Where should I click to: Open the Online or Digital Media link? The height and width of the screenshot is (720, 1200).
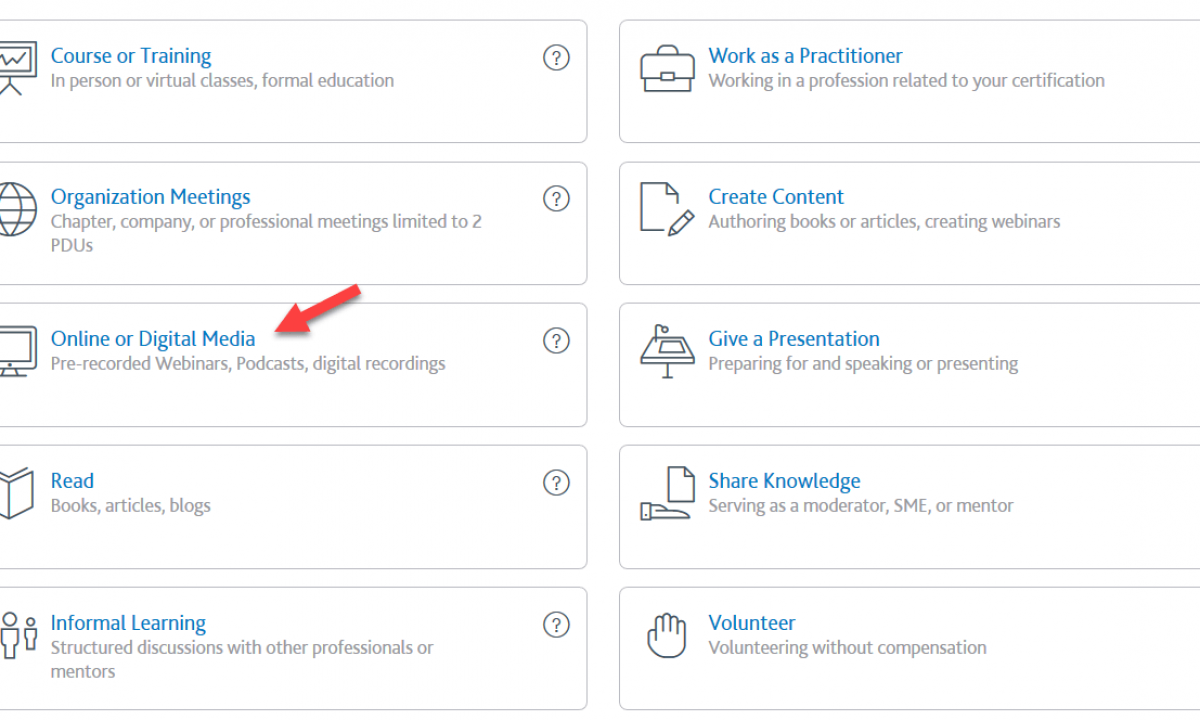[153, 339]
